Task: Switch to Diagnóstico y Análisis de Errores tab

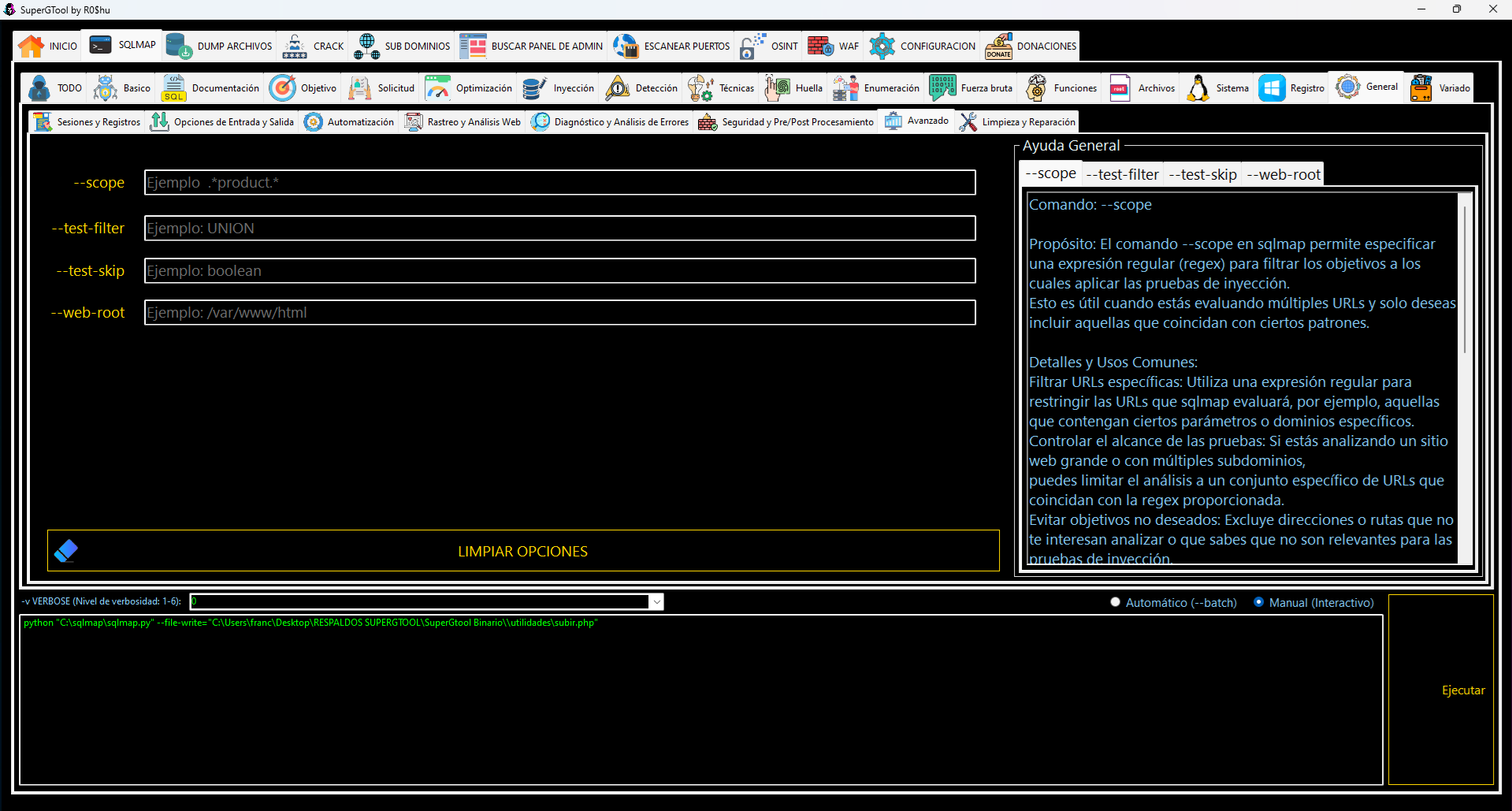Action: pos(610,122)
